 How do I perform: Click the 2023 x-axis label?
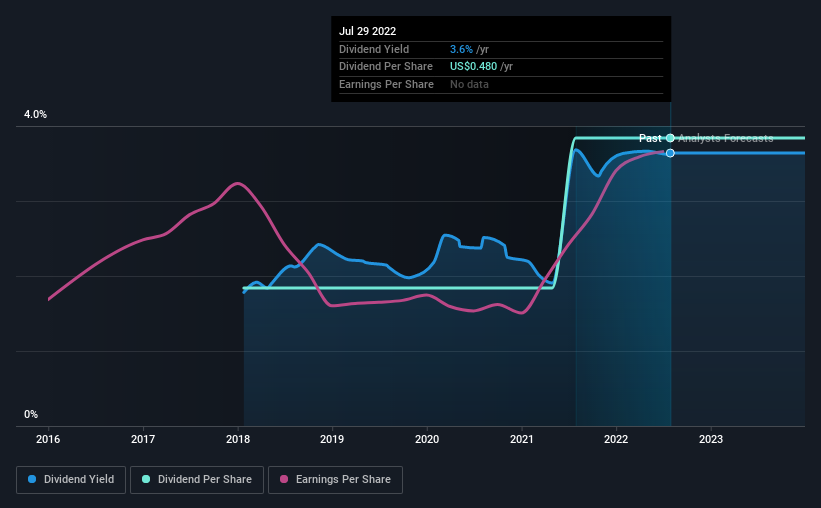711,439
